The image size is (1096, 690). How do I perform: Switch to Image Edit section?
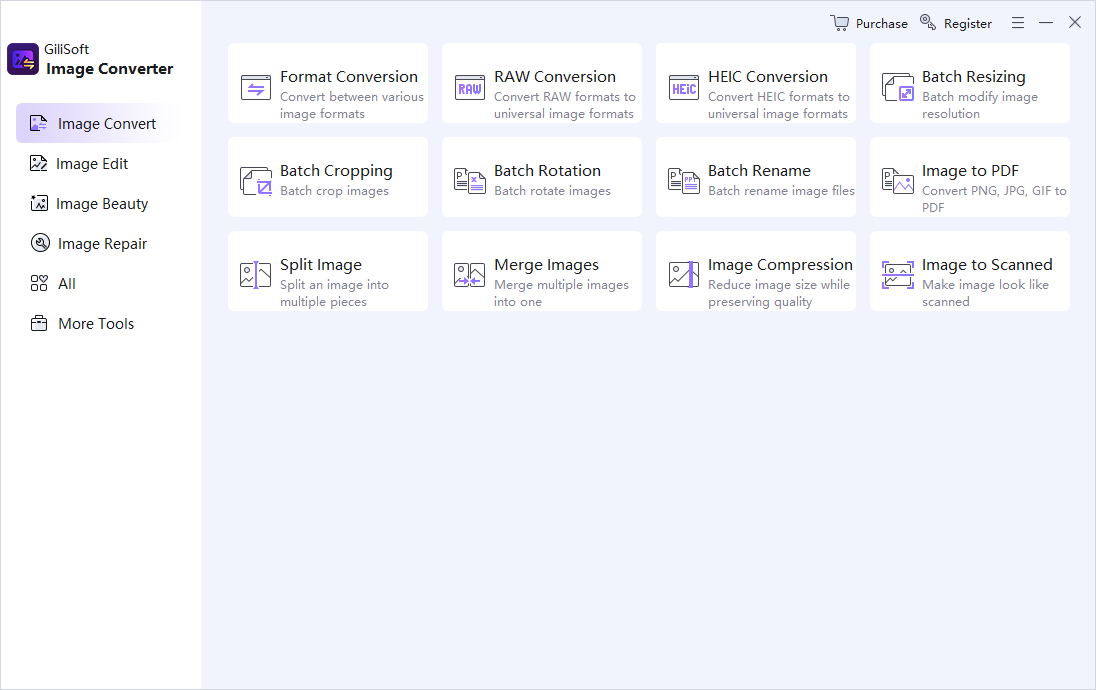[x=92, y=164]
